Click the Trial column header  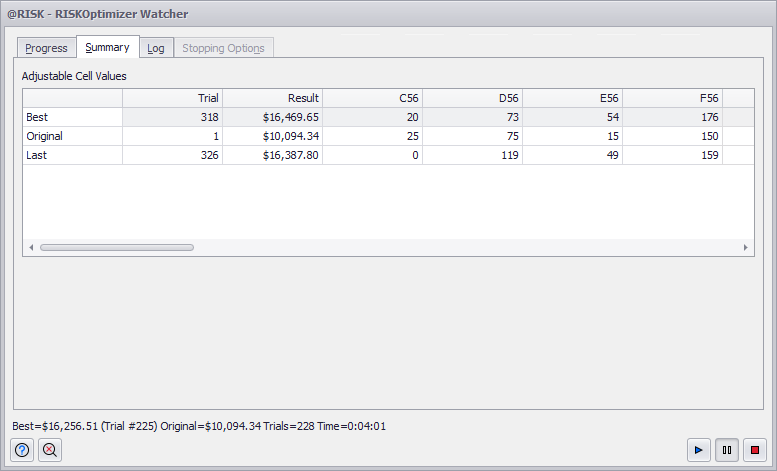172,98
